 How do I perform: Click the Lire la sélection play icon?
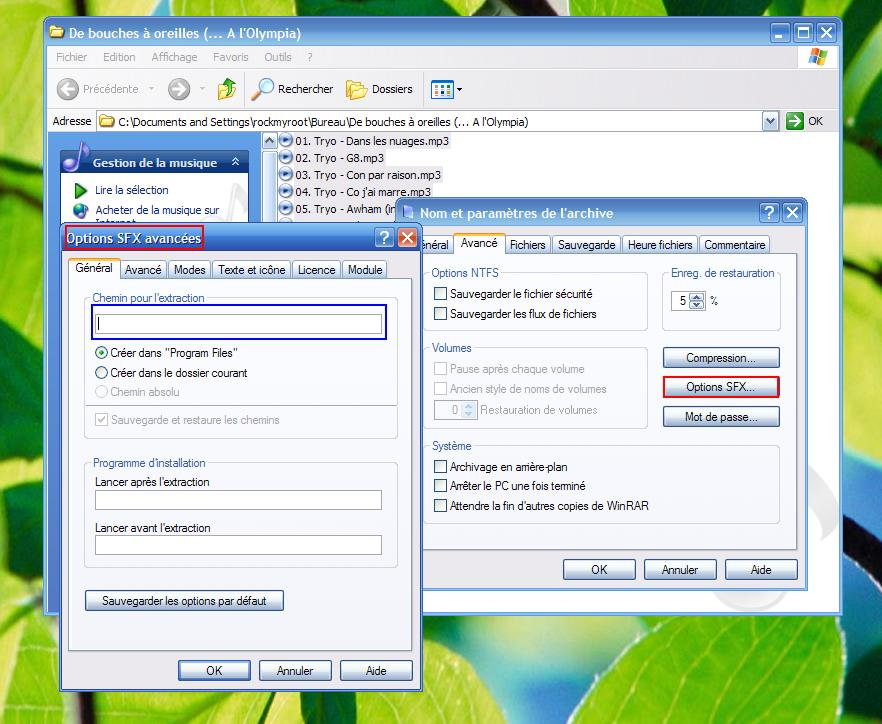point(81,190)
